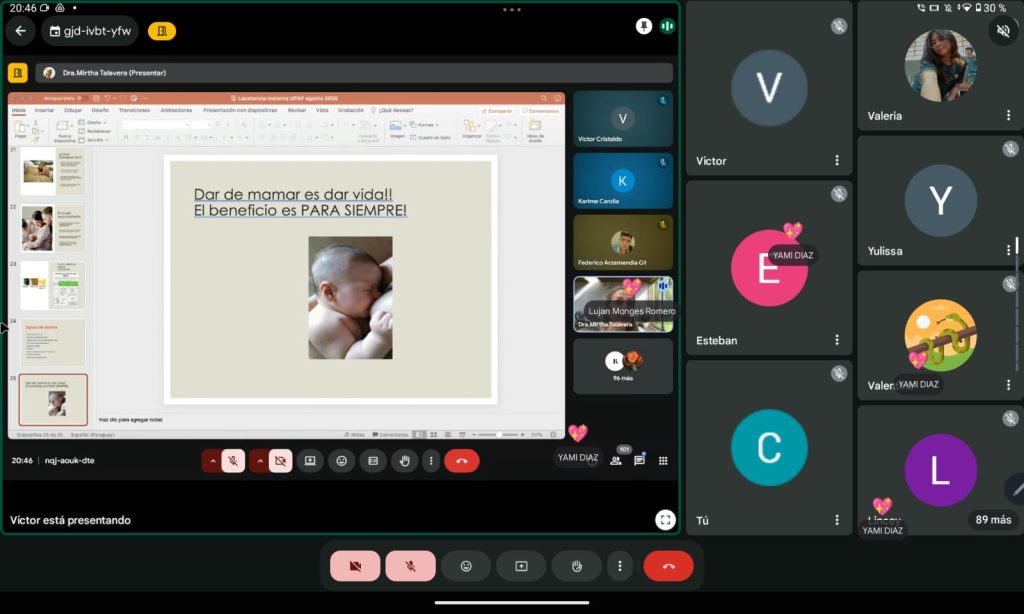Expand video settings caret in shared Meet window
This screenshot has height=614, width=1024.
(x=260, y=461)
